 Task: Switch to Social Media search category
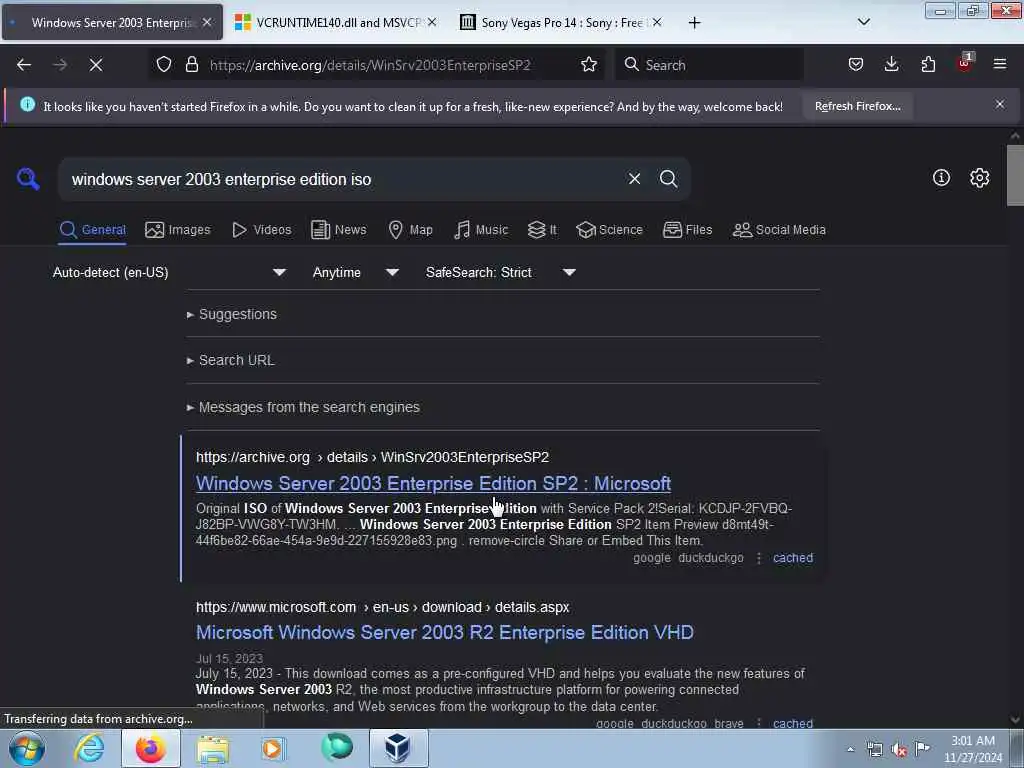(779, 230)
